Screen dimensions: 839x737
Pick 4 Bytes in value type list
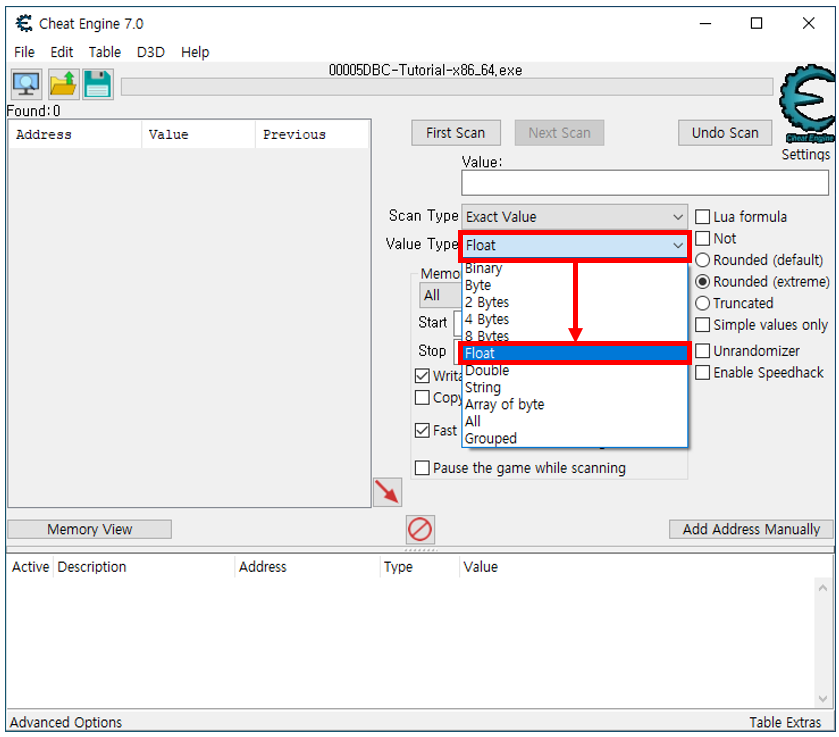coord(574,320)
